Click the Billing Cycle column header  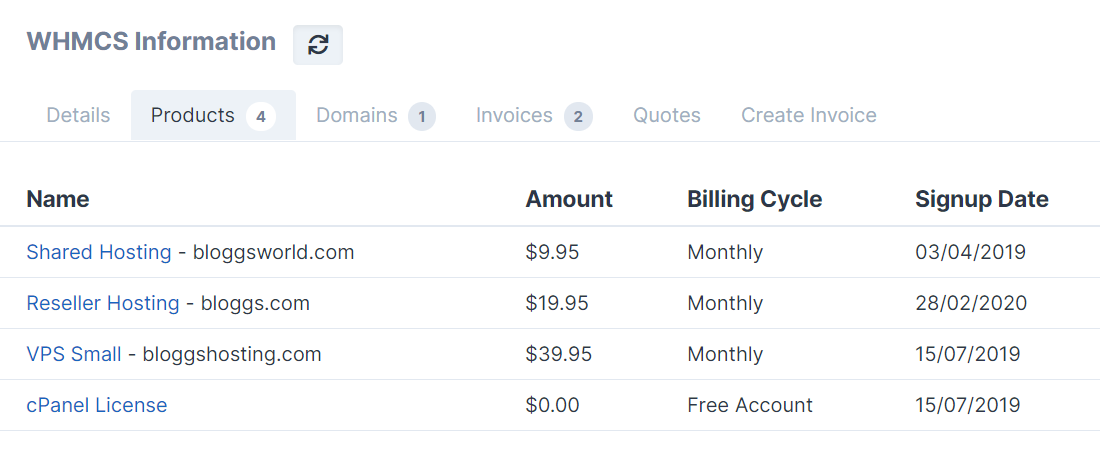755,199
